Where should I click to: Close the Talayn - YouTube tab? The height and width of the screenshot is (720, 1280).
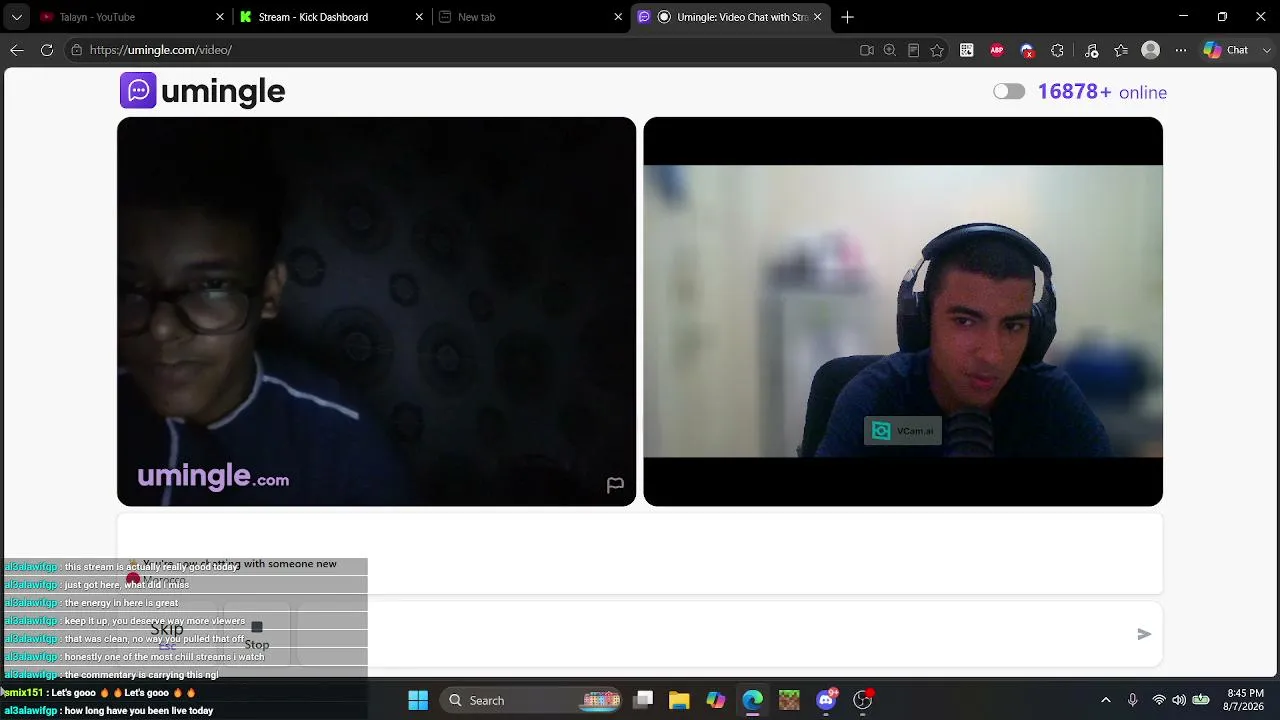click(220, 17)
